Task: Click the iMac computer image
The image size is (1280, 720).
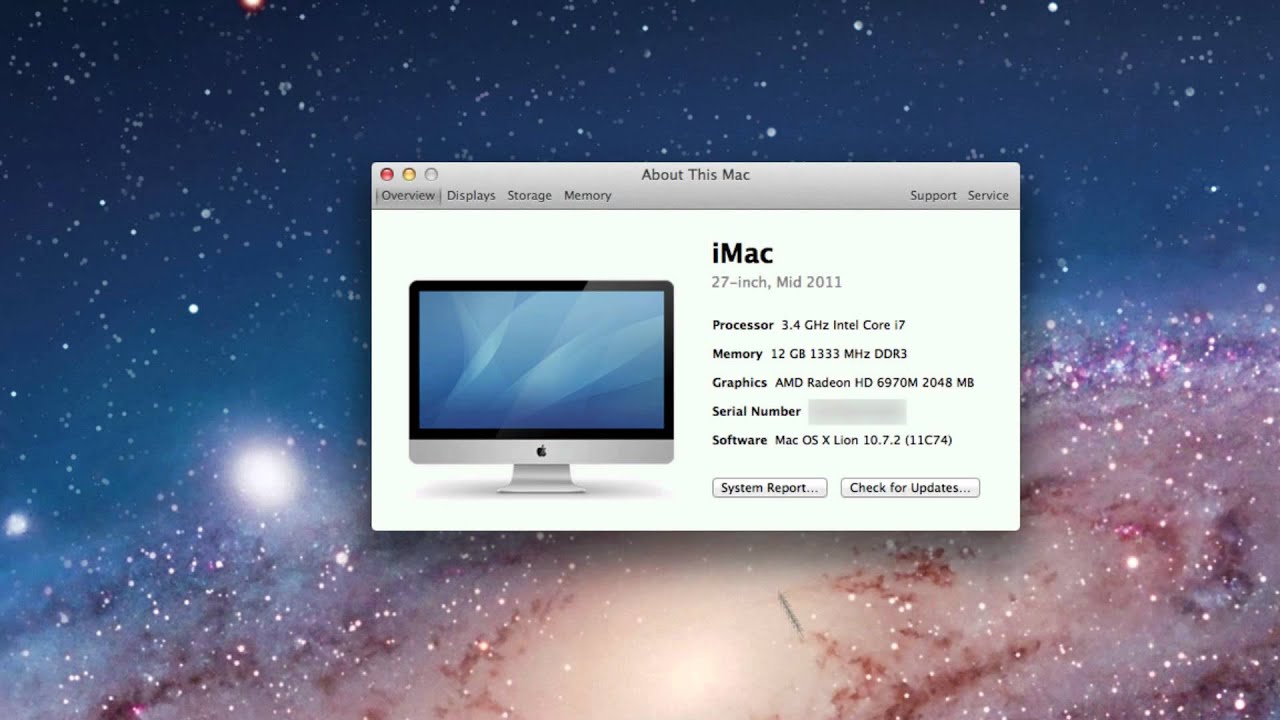Action: [541, 388]
